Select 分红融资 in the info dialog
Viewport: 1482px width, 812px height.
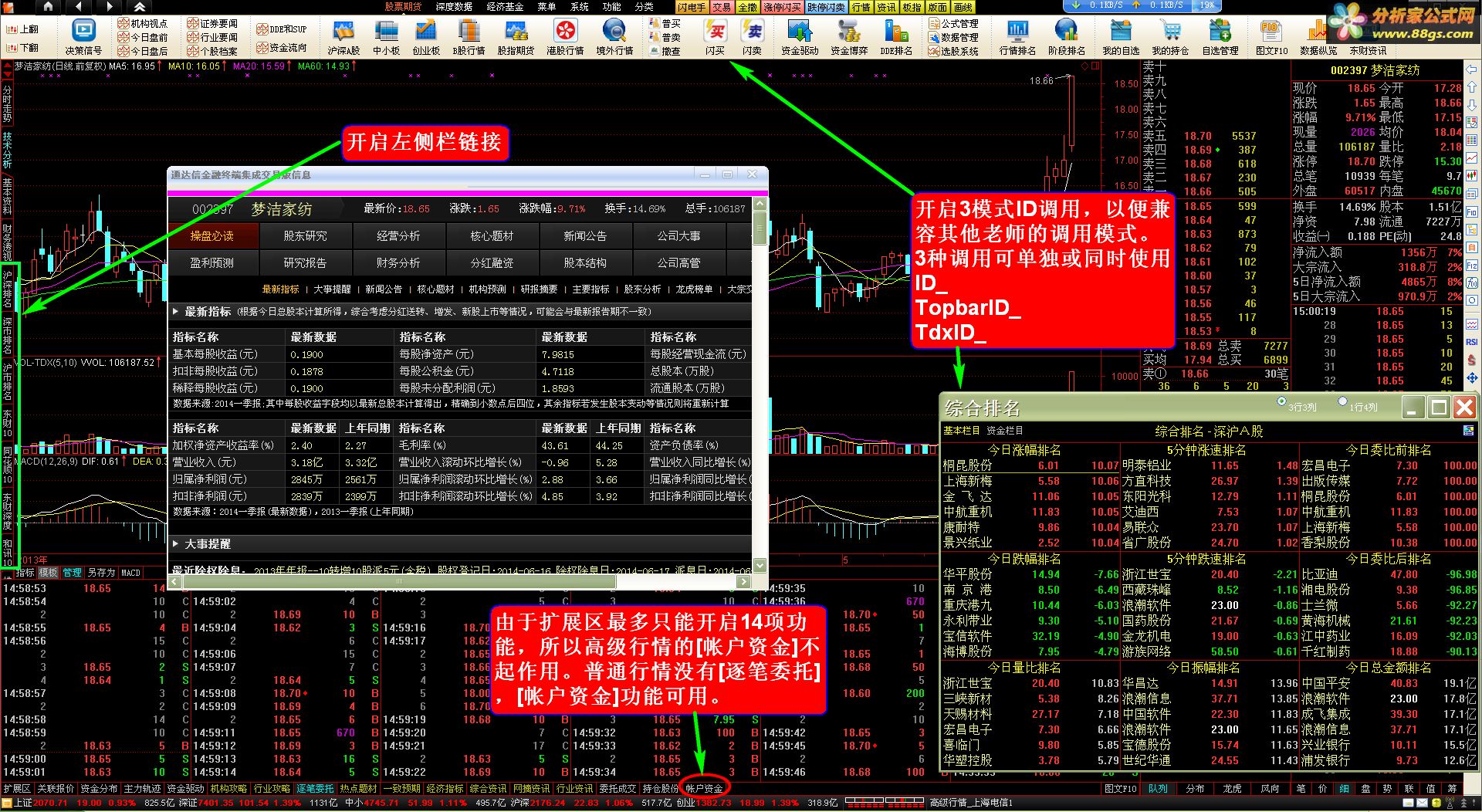pyautogui.click(x=492, y=262)
